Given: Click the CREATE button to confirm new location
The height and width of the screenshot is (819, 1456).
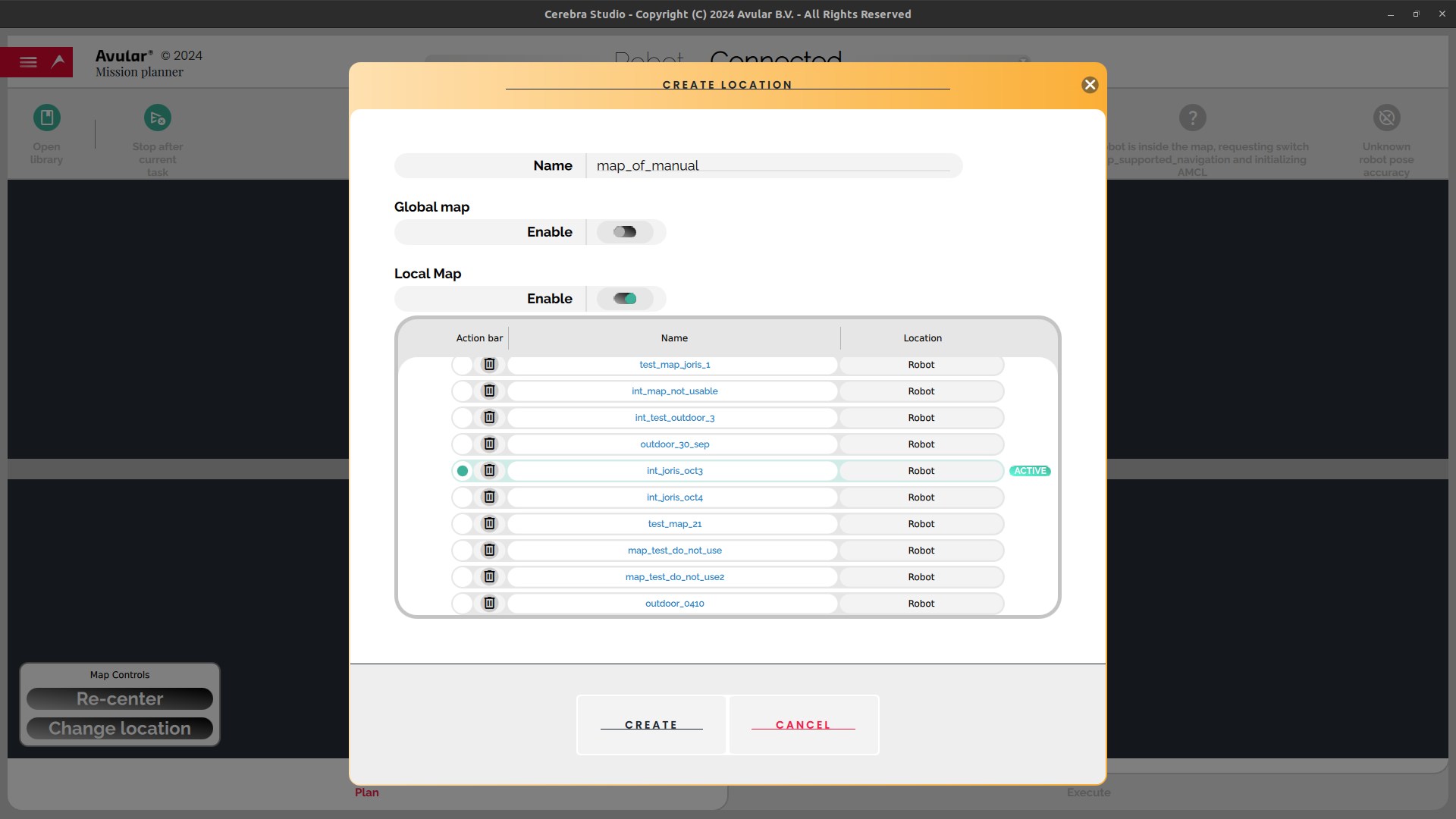Looking at the screenshot, I should click(x=651, y=724).
